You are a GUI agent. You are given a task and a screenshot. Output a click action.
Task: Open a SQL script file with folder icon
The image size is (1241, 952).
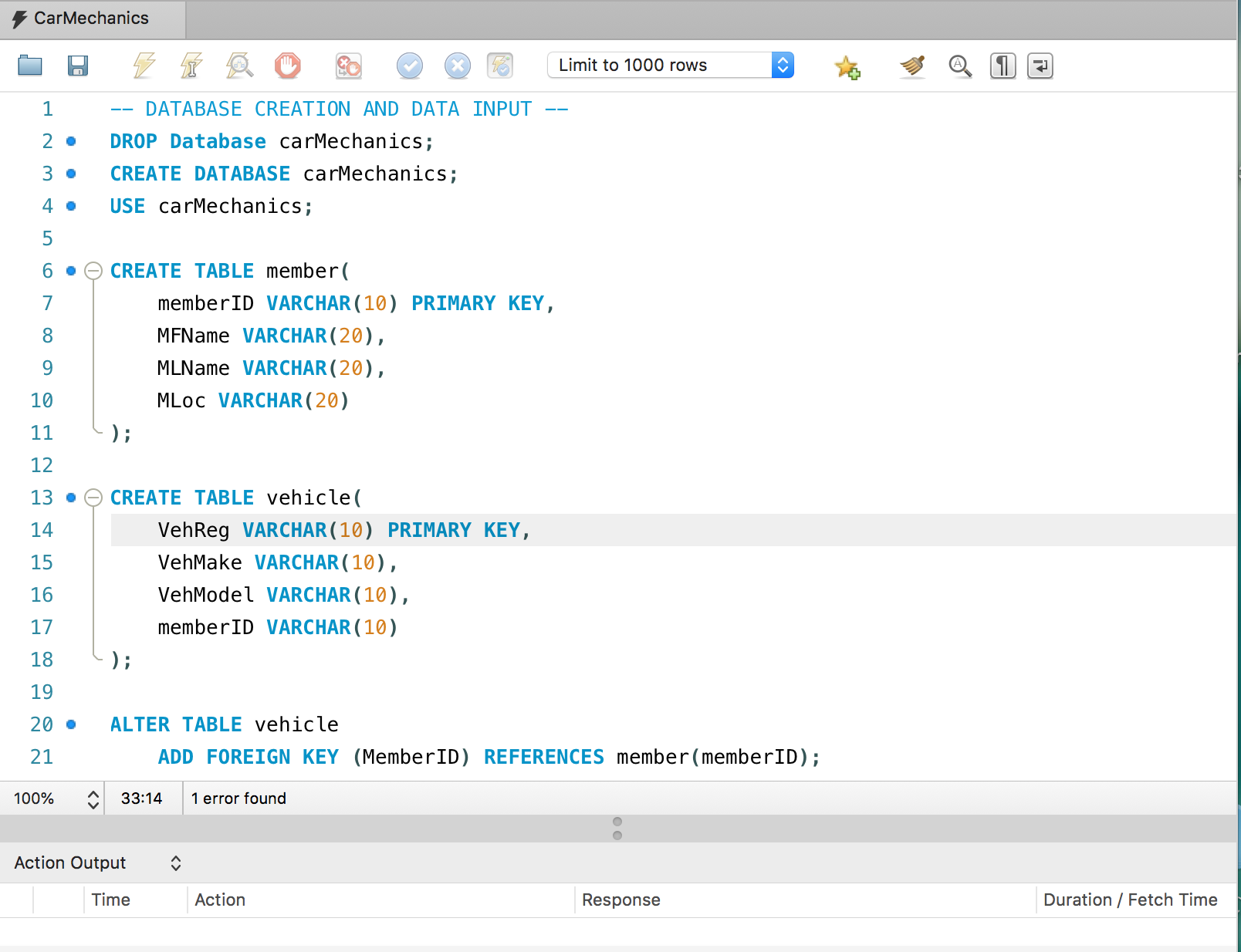coord(30,66)
